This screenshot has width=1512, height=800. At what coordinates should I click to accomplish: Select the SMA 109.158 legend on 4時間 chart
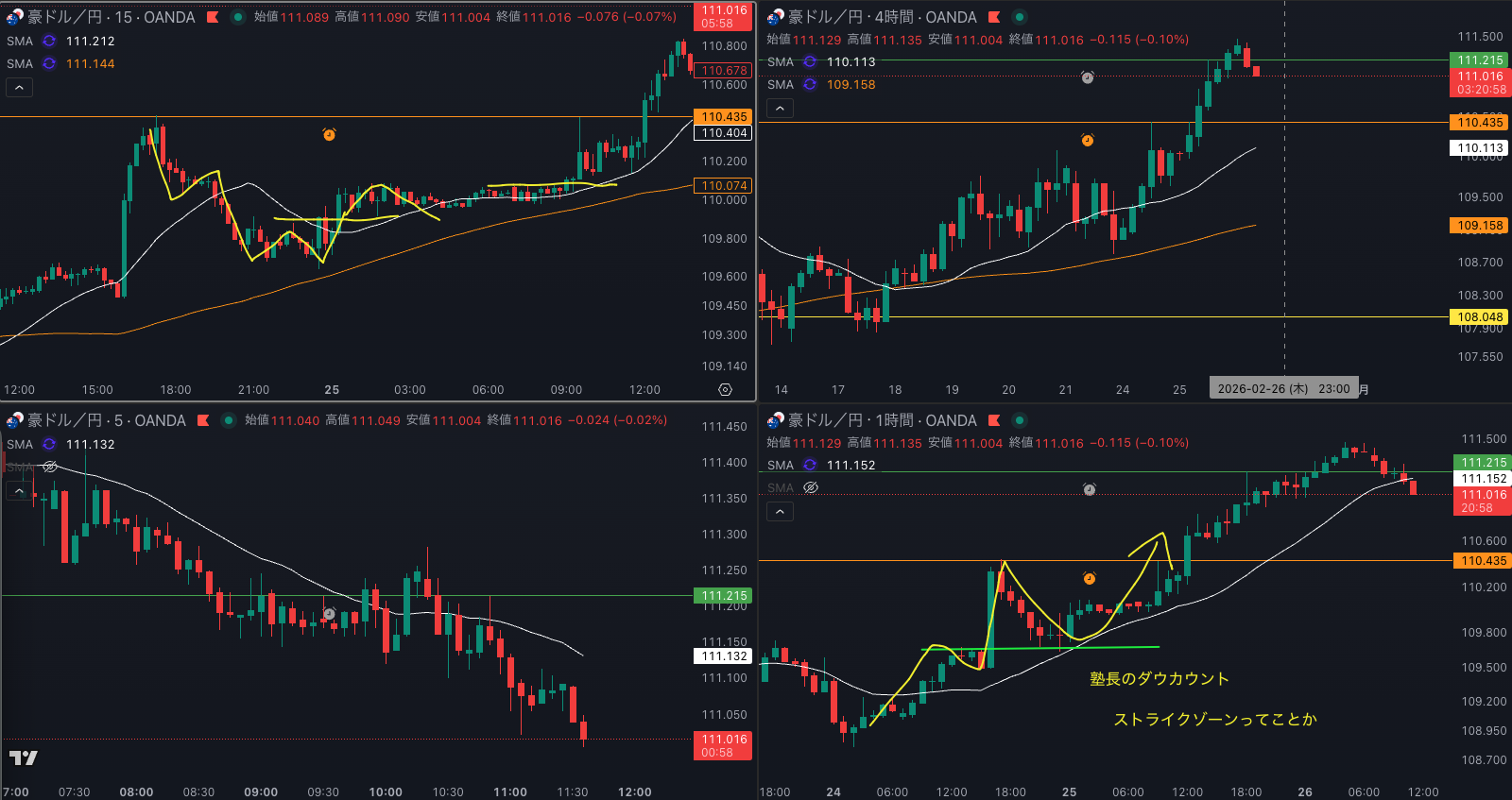click(x=850, y=84)
